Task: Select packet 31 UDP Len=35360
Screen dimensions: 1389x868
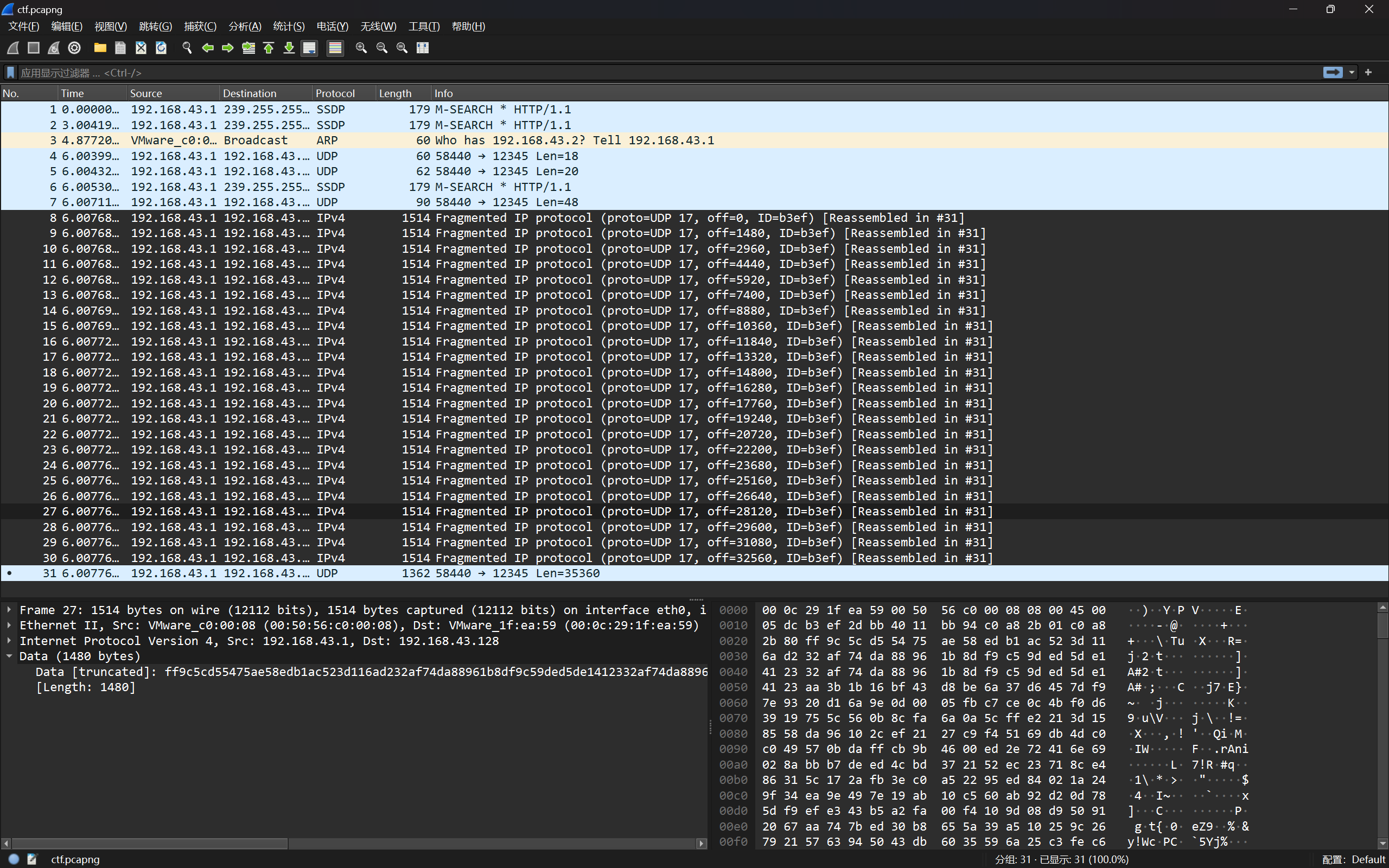Action: pyautogui.click(x=694, y=573)
